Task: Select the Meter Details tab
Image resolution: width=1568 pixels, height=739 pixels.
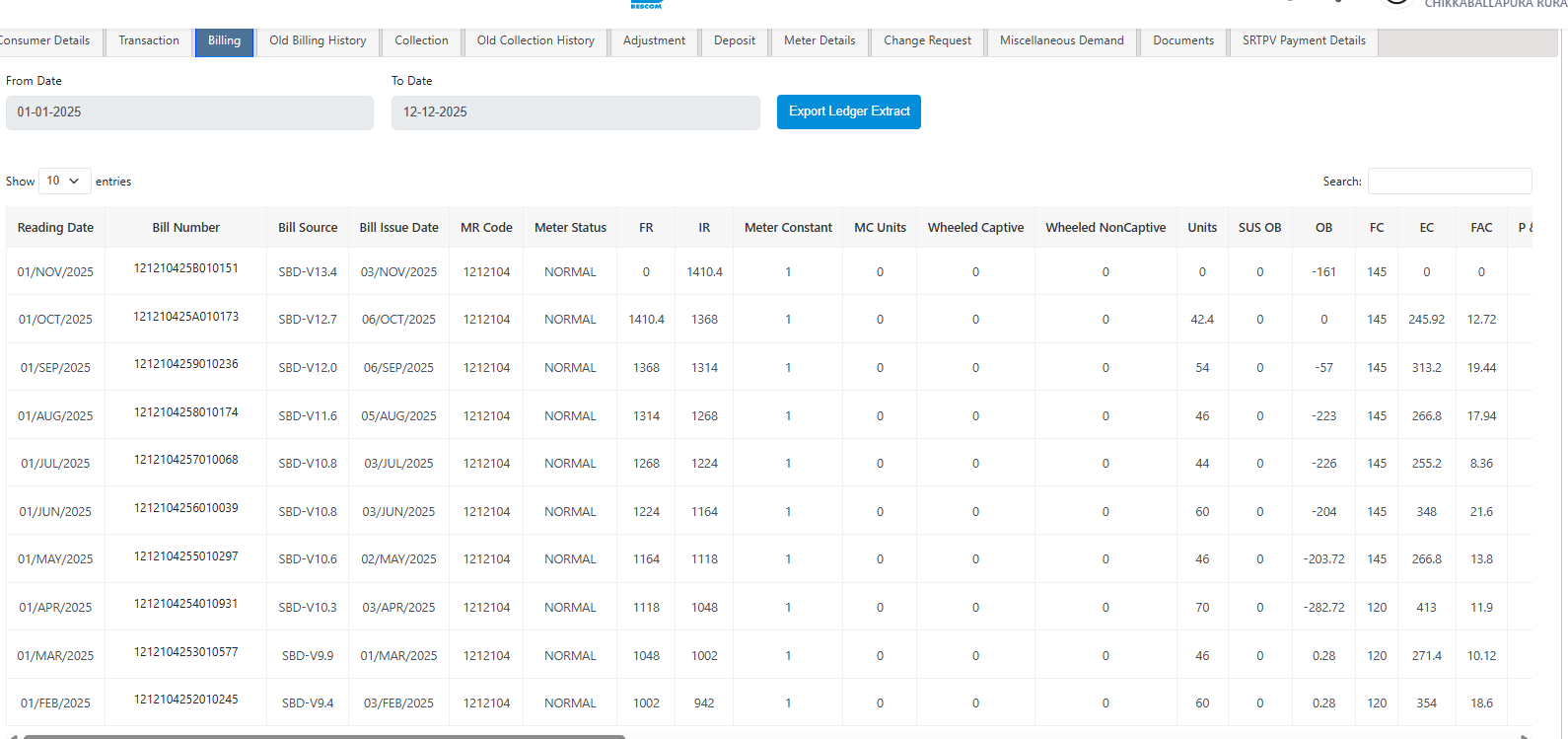Action: coord(820,40)
